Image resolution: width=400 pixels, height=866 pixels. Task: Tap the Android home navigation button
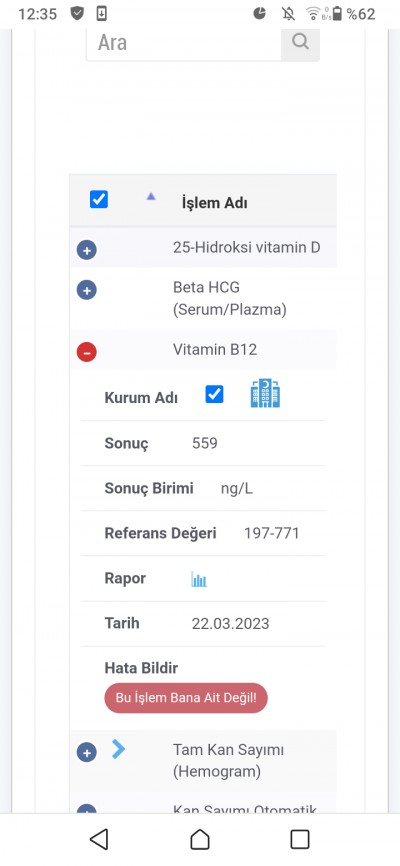[x=199, y=839]
